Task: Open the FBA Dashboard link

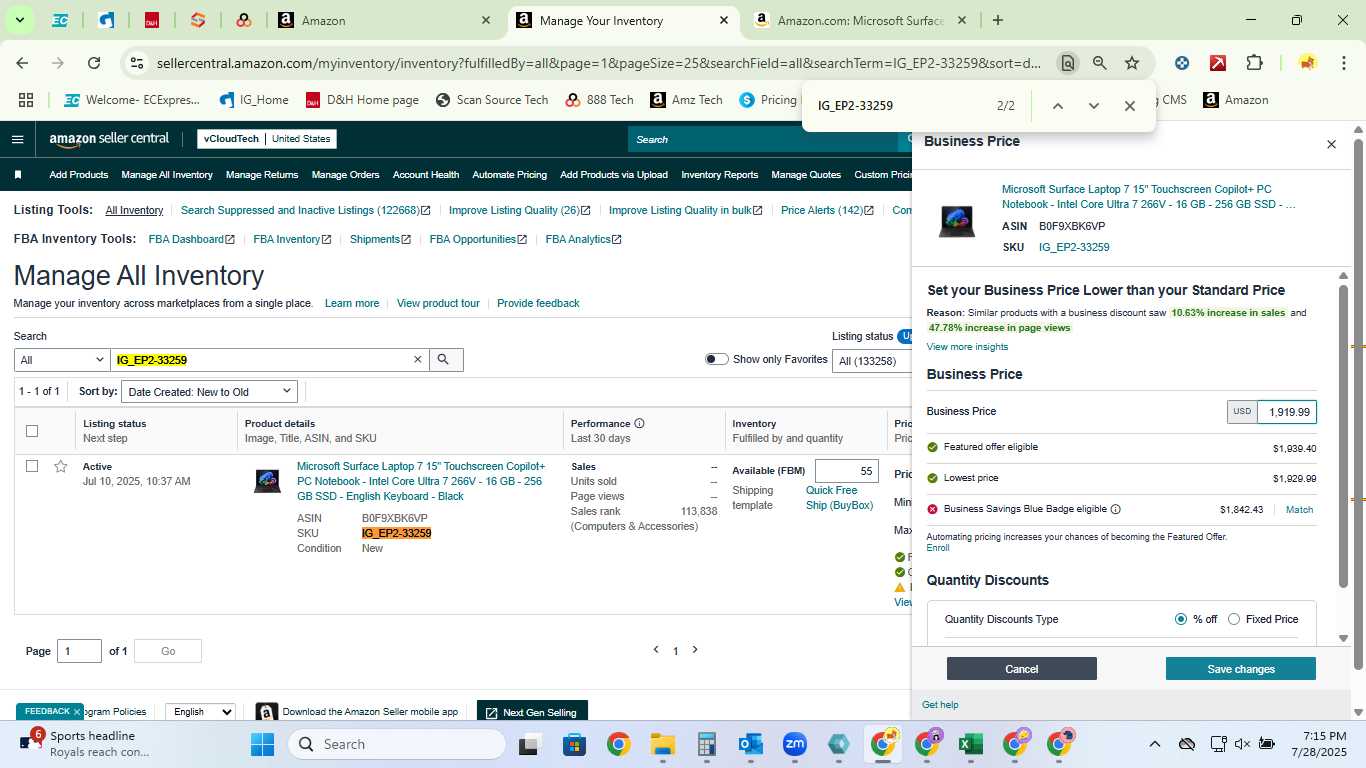Action: click(x=191, y=239)
